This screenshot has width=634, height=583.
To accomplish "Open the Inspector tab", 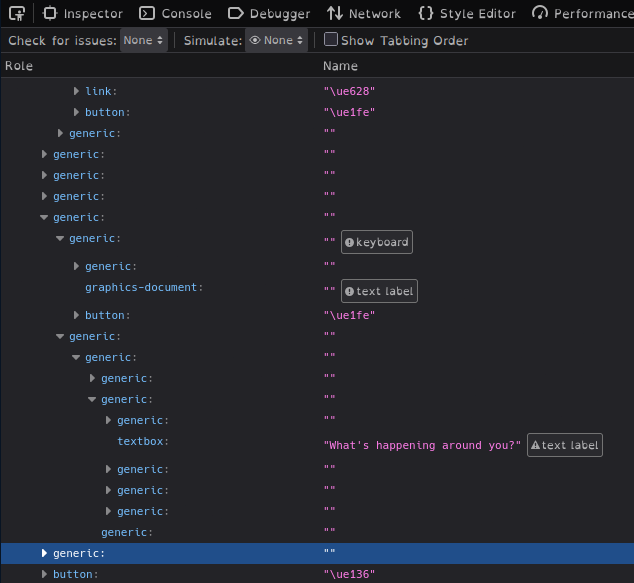I will [83, 13].
